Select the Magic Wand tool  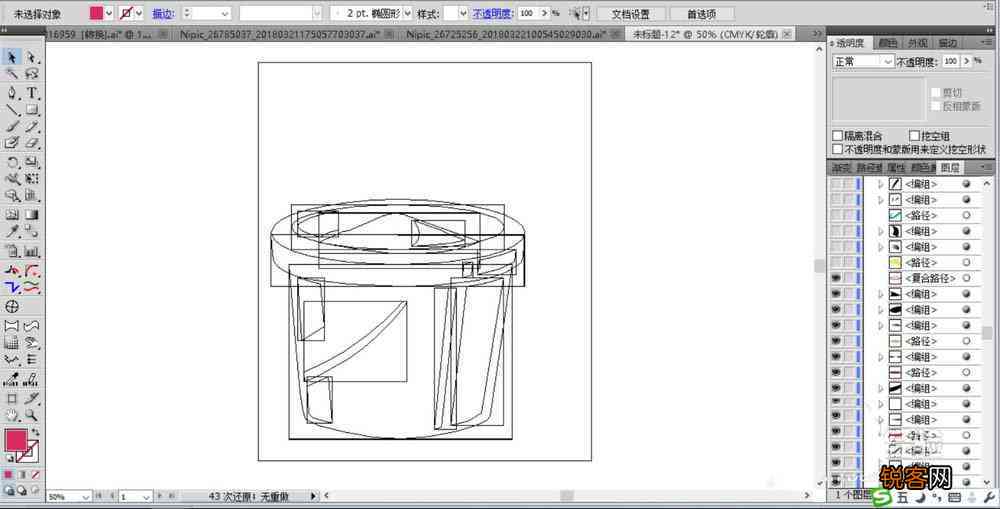click(x=11, y=75)
